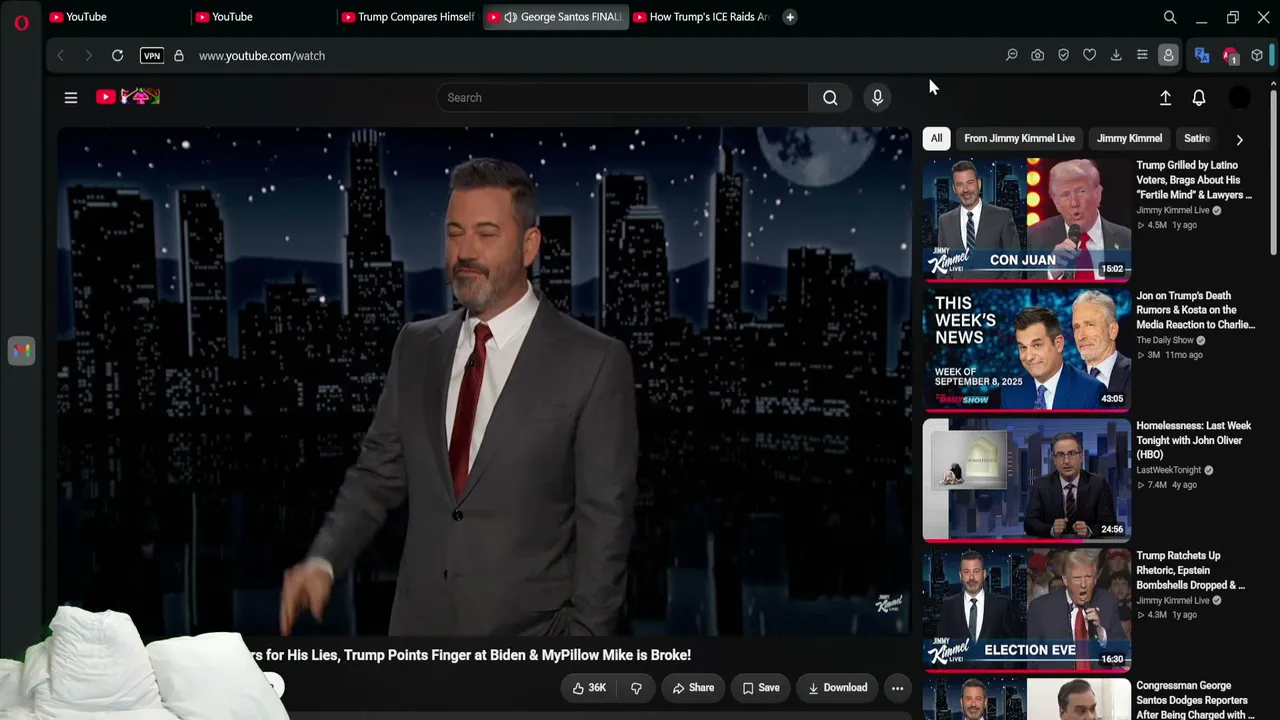
Task: Show site security padlock info
Action: (179, 56)
